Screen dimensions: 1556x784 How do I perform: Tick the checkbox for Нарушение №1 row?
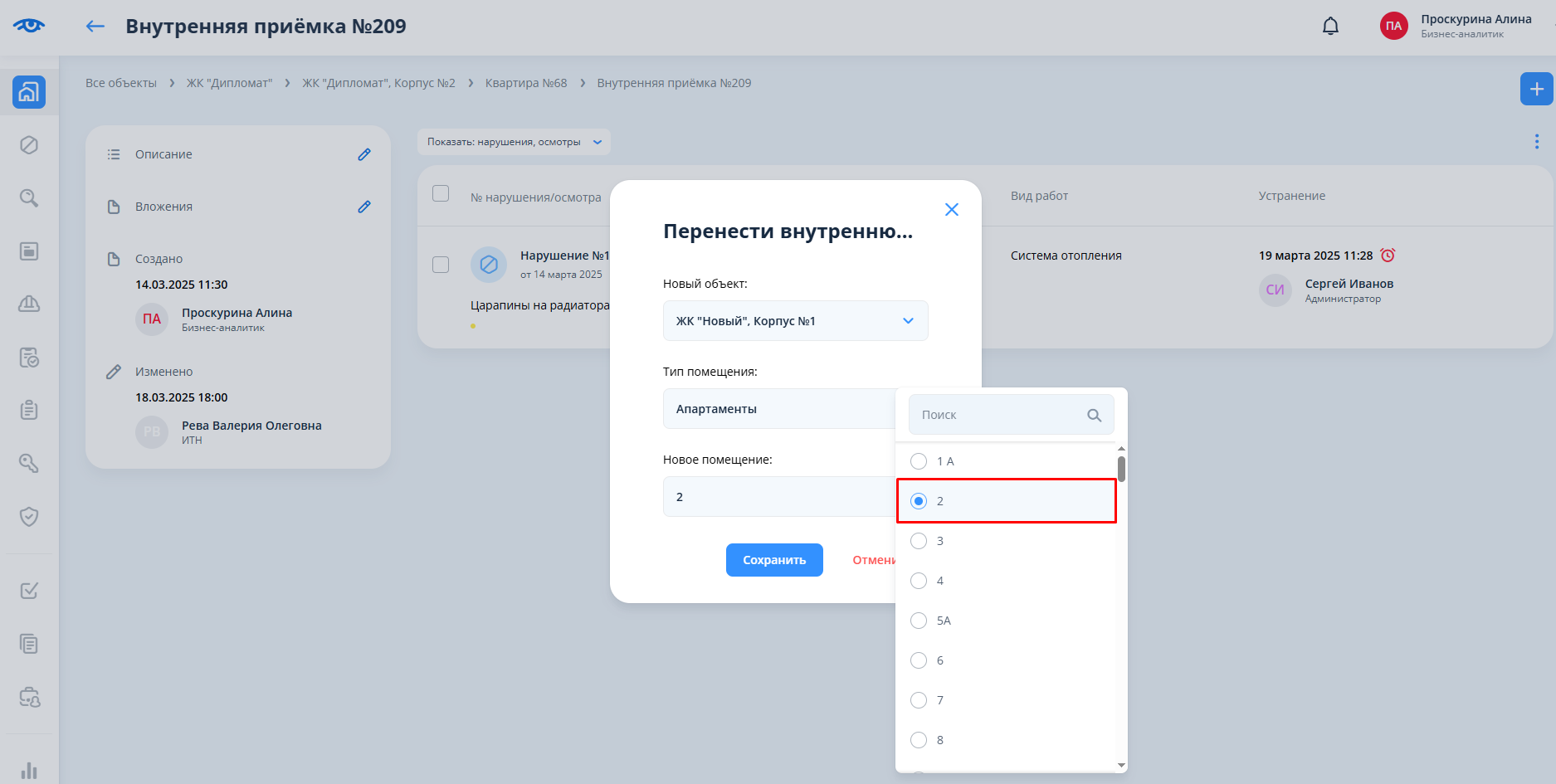pyautogui.click(x=441, y=265)
